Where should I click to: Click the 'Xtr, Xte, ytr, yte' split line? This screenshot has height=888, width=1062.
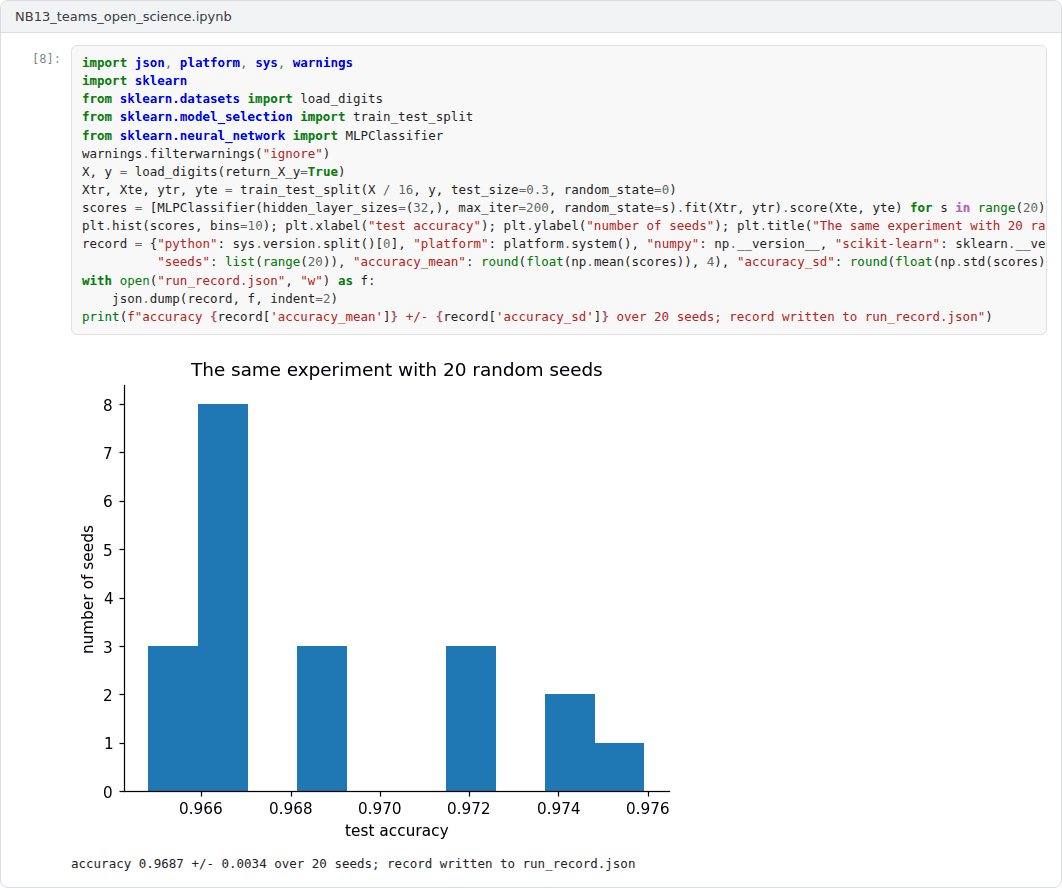(x=379, y=190)
